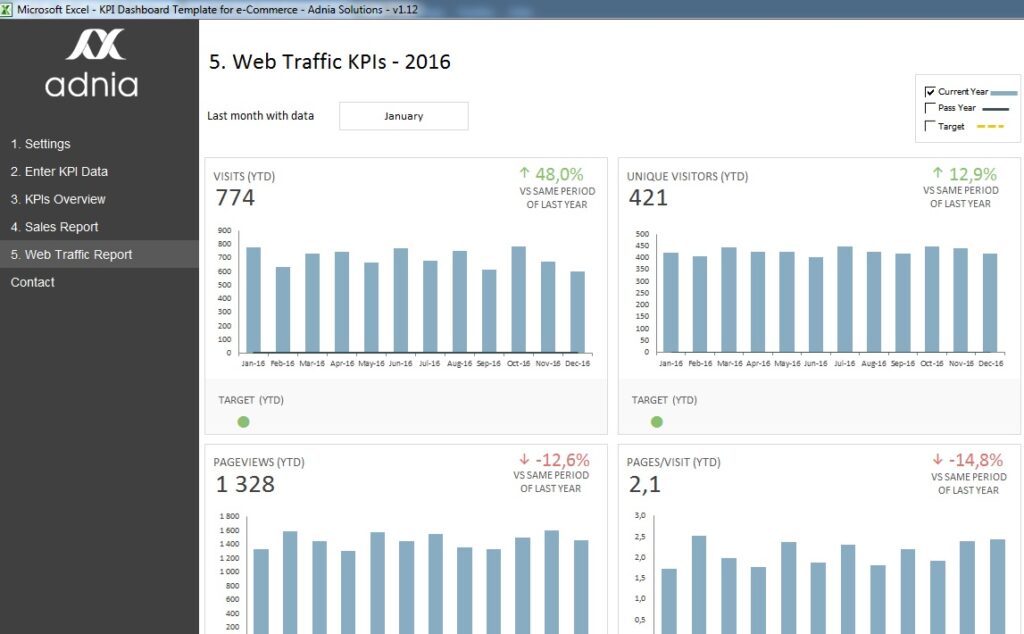
Task: Check the Target checkbox in the legend
Action: pos(930,124)
